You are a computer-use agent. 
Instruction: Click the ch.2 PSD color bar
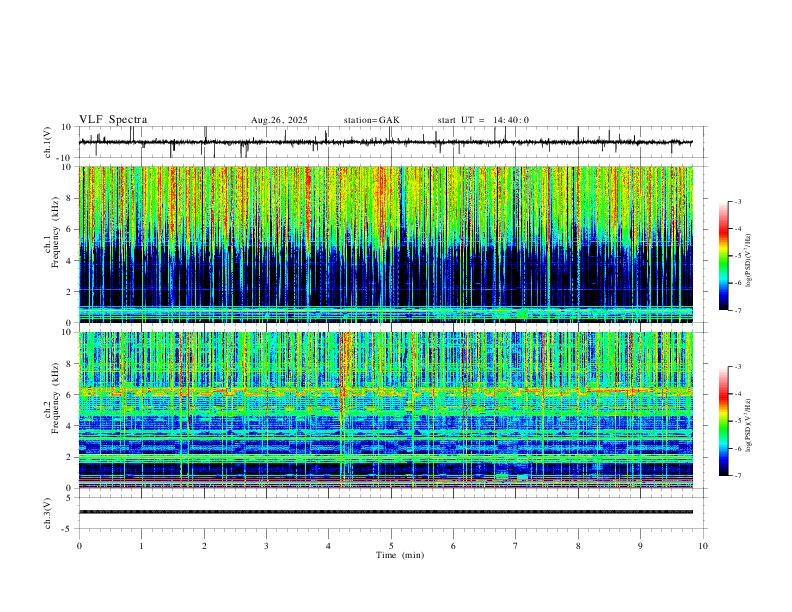(x=724, y=421)
